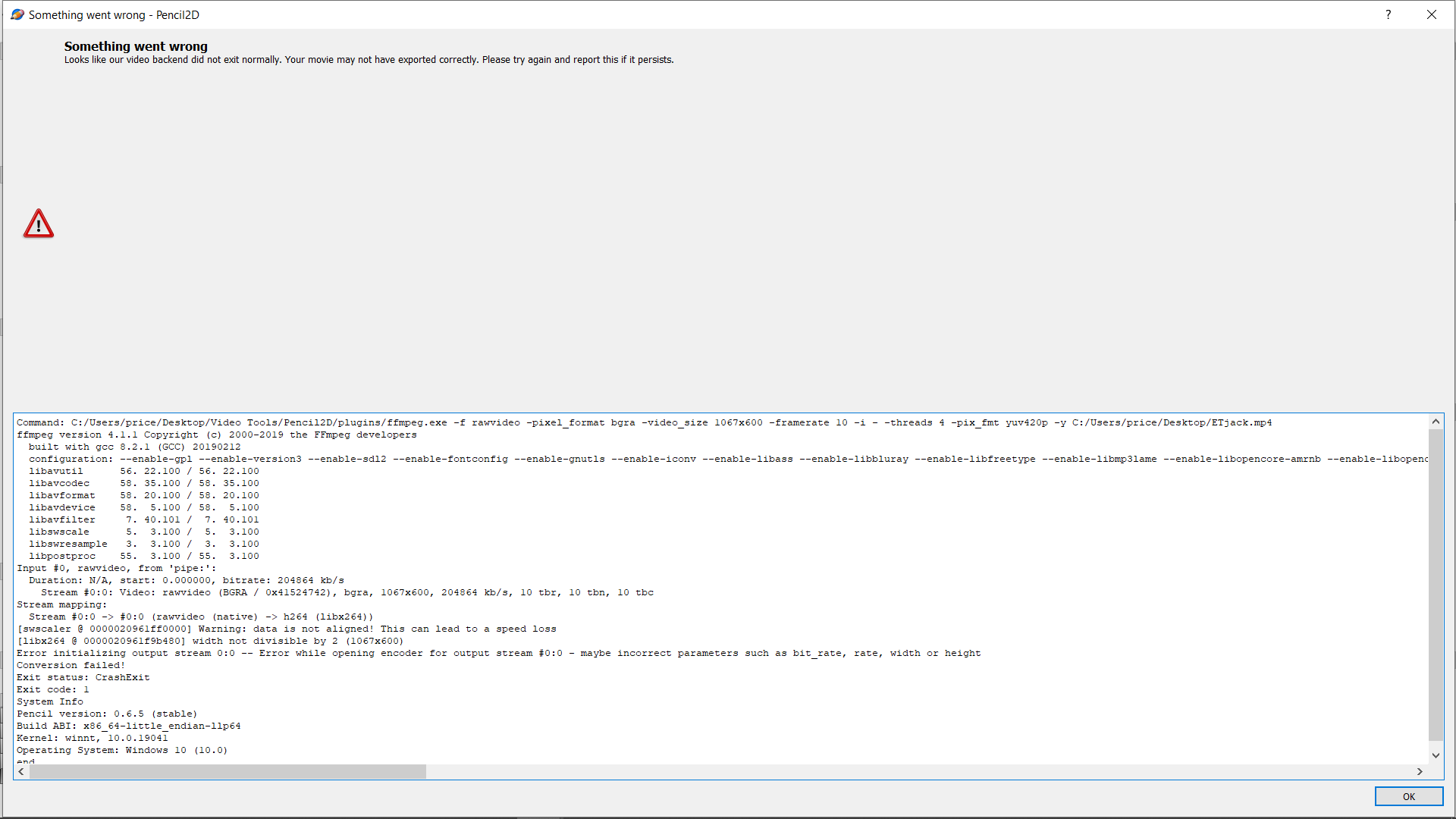Image resolution: width=1456 pixels, height=819 pixels.
Task: Click the horizontal scrollbar left arrow
Action: [21, 771]
